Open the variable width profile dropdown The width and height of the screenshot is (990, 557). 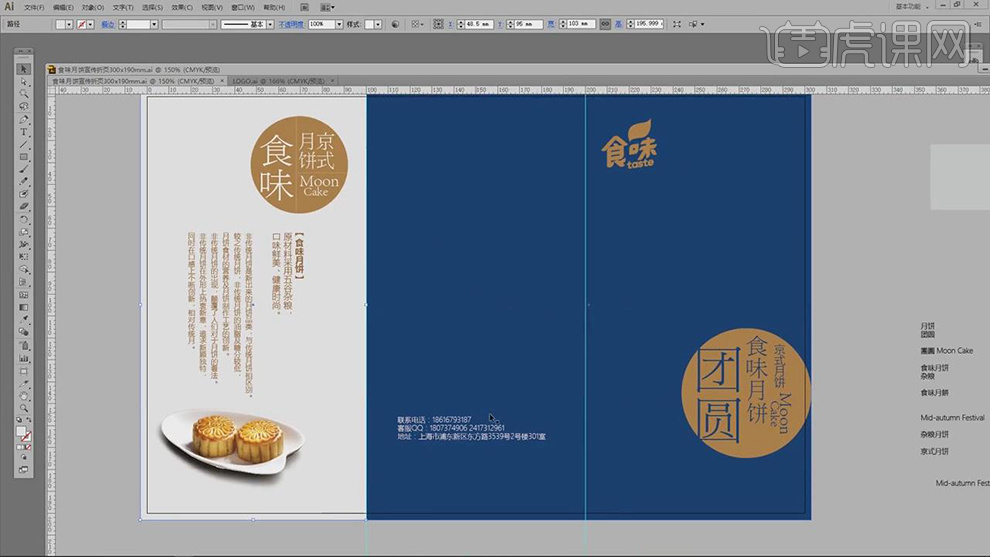click(x=213, y=24)
